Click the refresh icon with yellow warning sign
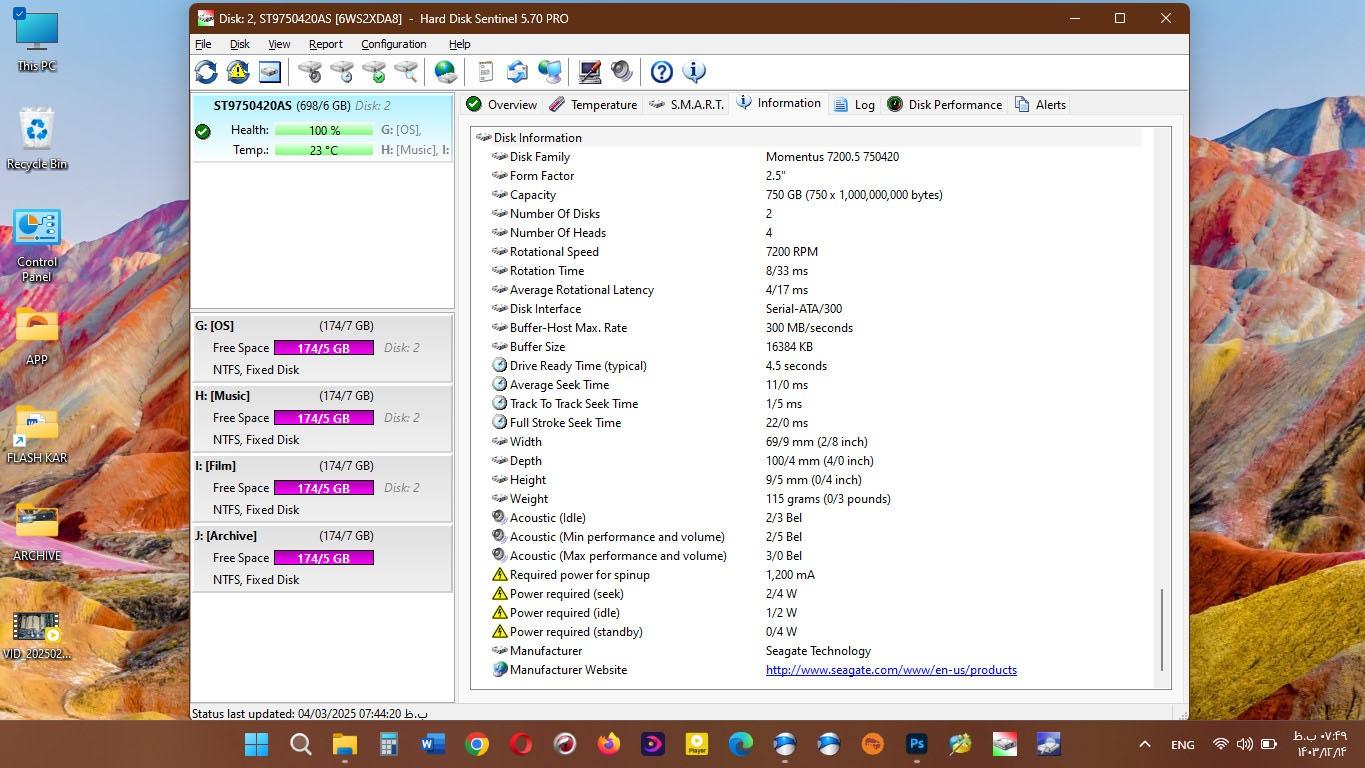Screen dimensions: 1365x768 (x=238, y=72)
